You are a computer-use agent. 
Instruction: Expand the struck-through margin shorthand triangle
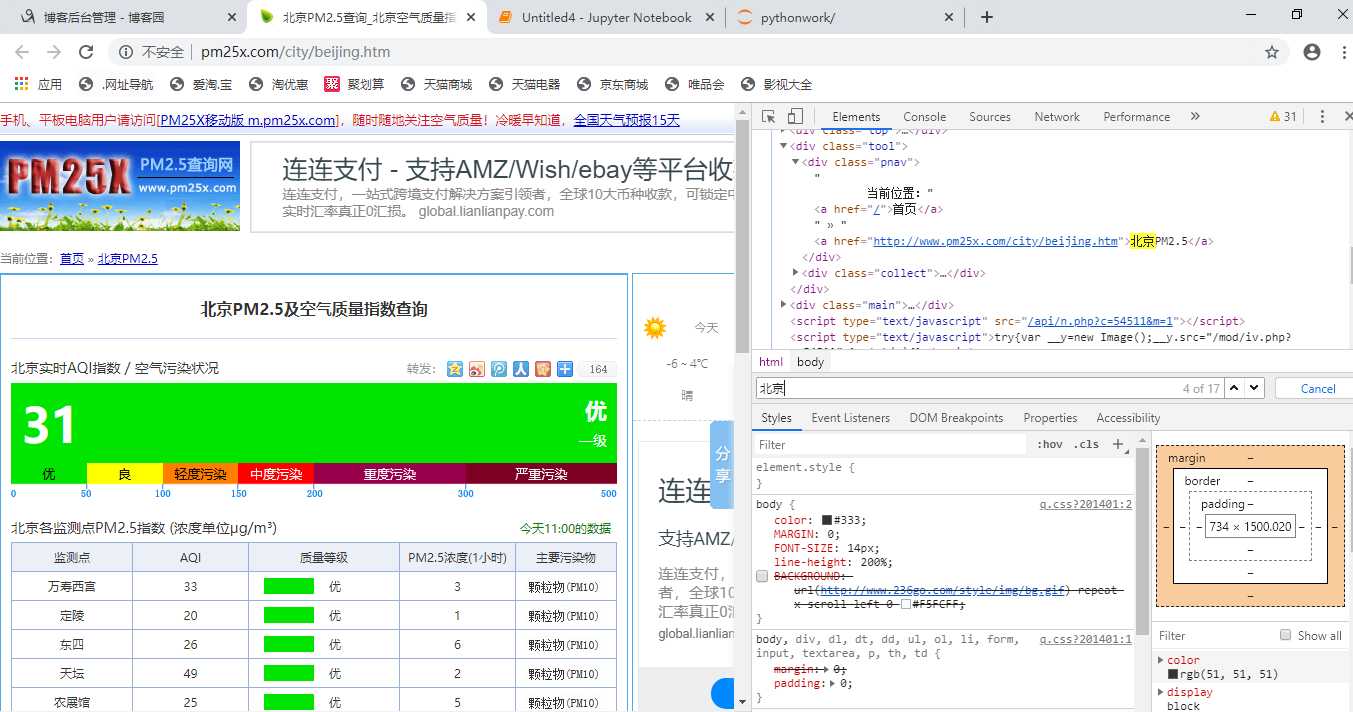(x=826, y=669)
